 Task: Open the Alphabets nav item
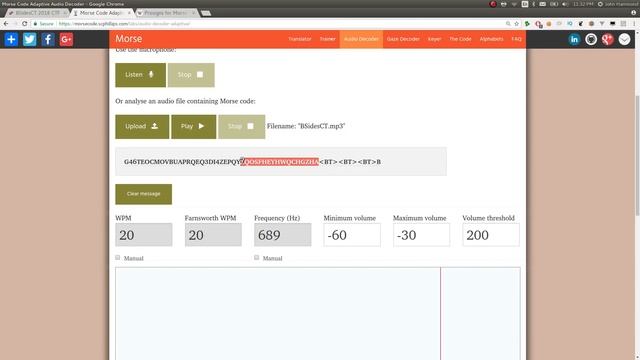point(491,39)
